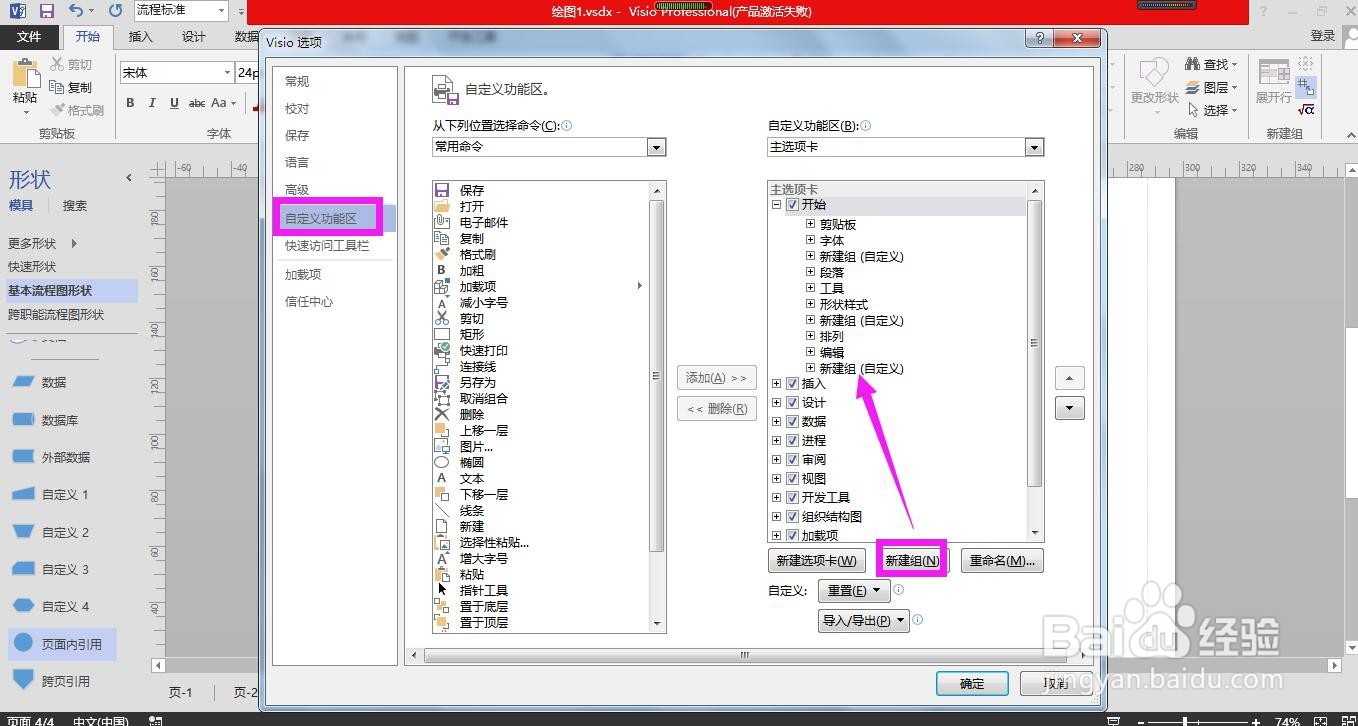The width and height of the screenshot is (1358, 726).
Task: Click the Select pointer icon in ribbon
Action: click(1192, 110)
